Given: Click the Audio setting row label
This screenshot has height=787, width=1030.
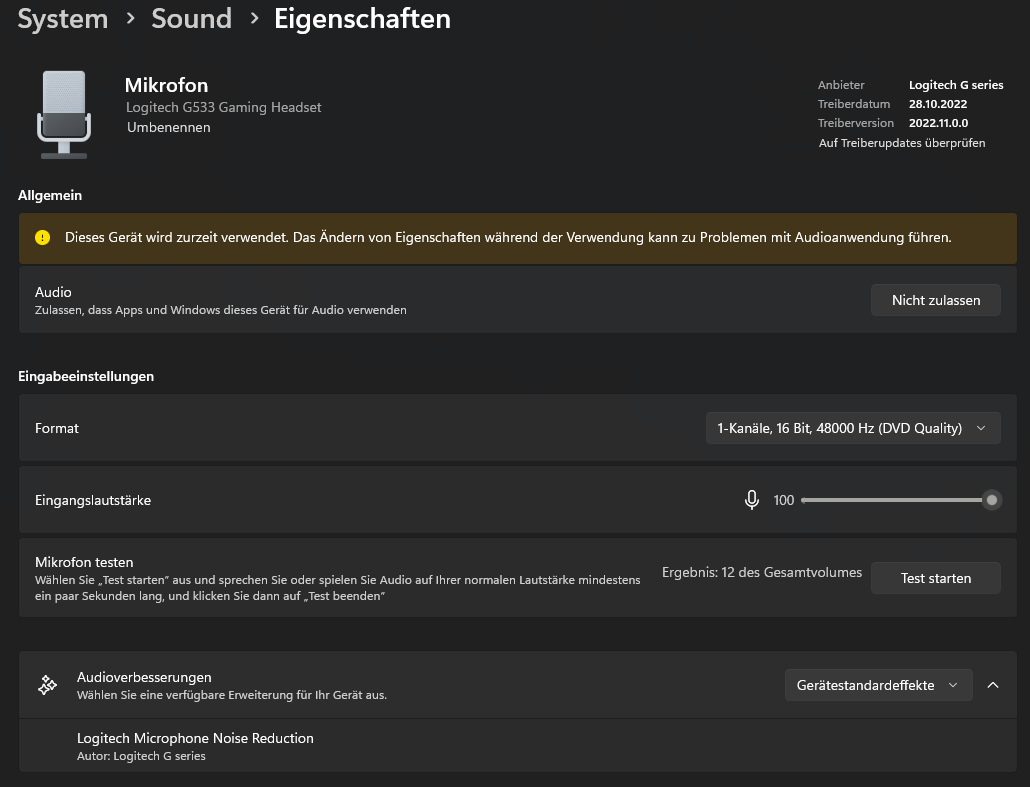Looking at the screenshot, I should [53, 292].
